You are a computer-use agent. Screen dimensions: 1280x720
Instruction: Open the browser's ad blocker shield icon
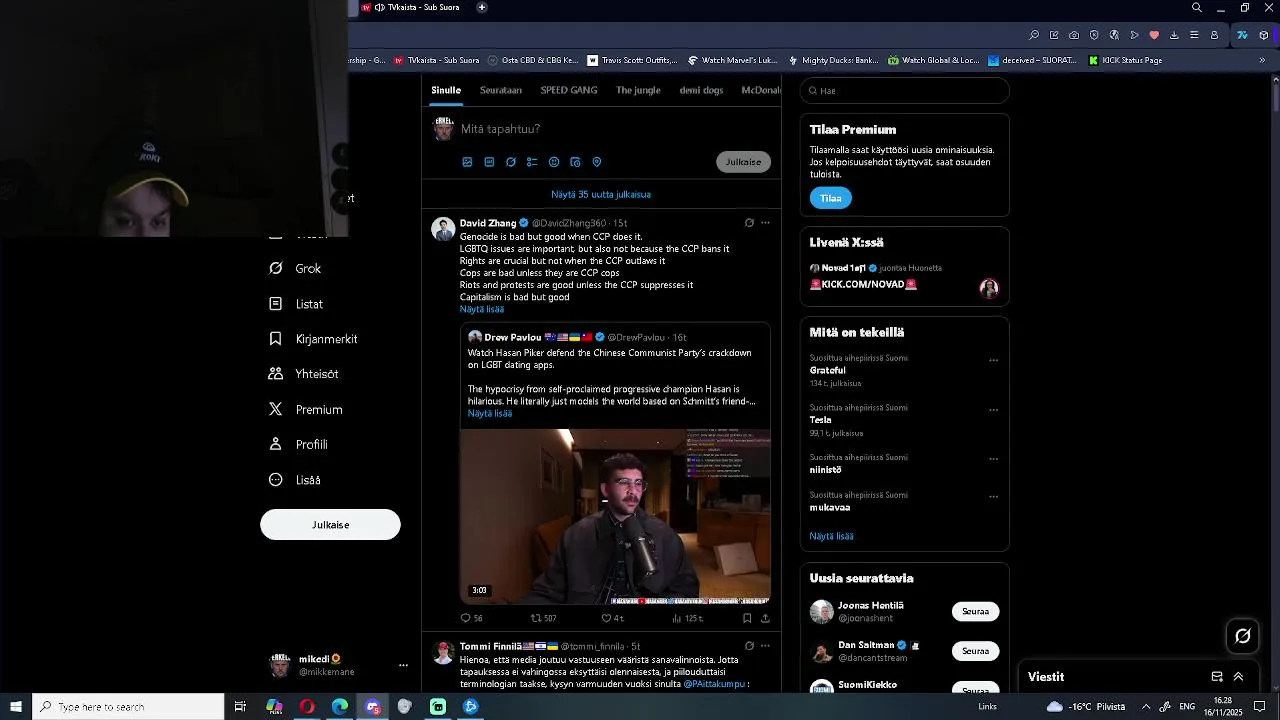[1094, 35]
